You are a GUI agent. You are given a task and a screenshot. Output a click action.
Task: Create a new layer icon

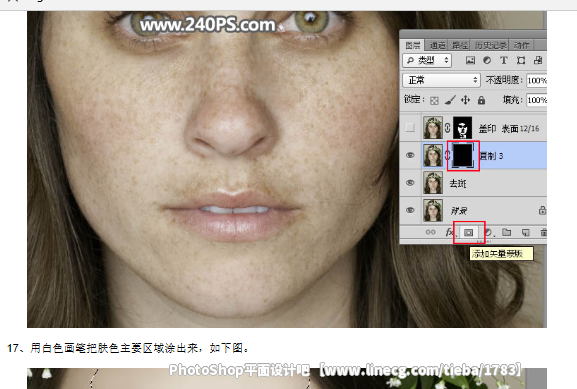525,232
